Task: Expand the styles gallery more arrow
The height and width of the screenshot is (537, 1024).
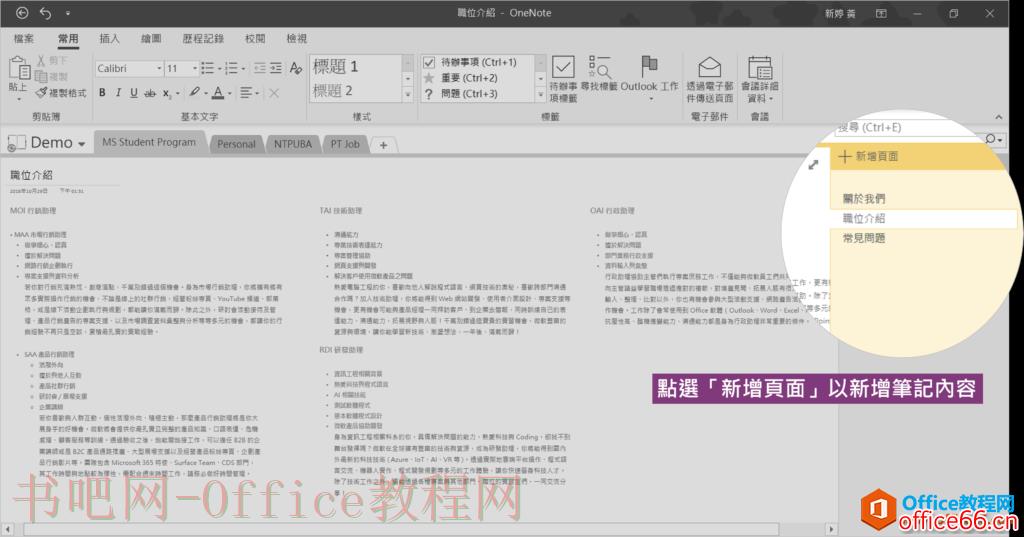Action: pyautogui.click(x=408, y=95)
